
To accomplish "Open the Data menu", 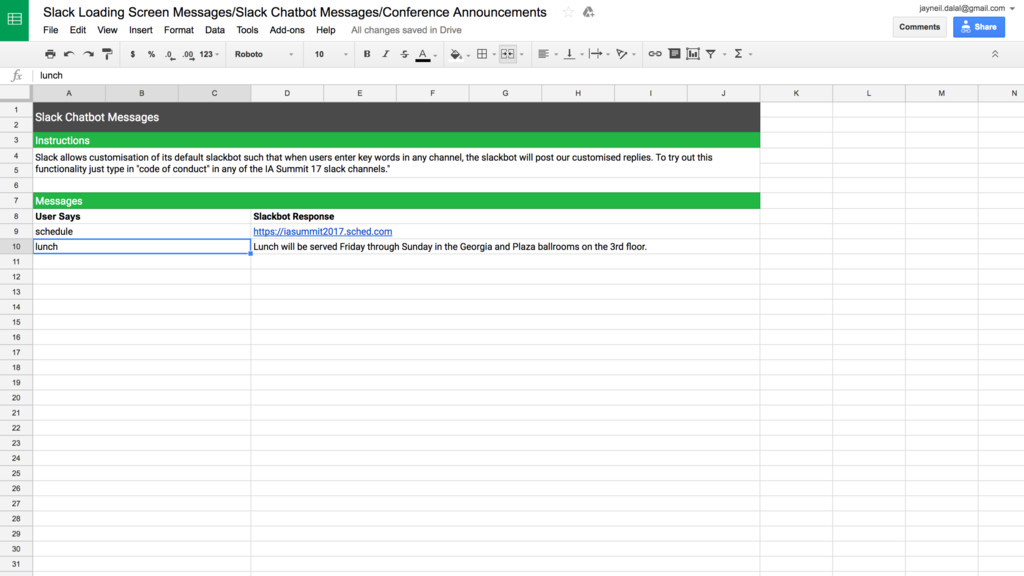I will click(214, 30).
